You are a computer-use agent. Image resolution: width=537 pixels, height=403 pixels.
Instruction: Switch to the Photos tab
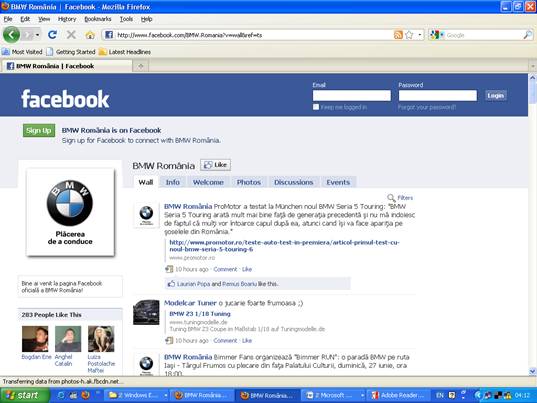click(x=249, y=182)
